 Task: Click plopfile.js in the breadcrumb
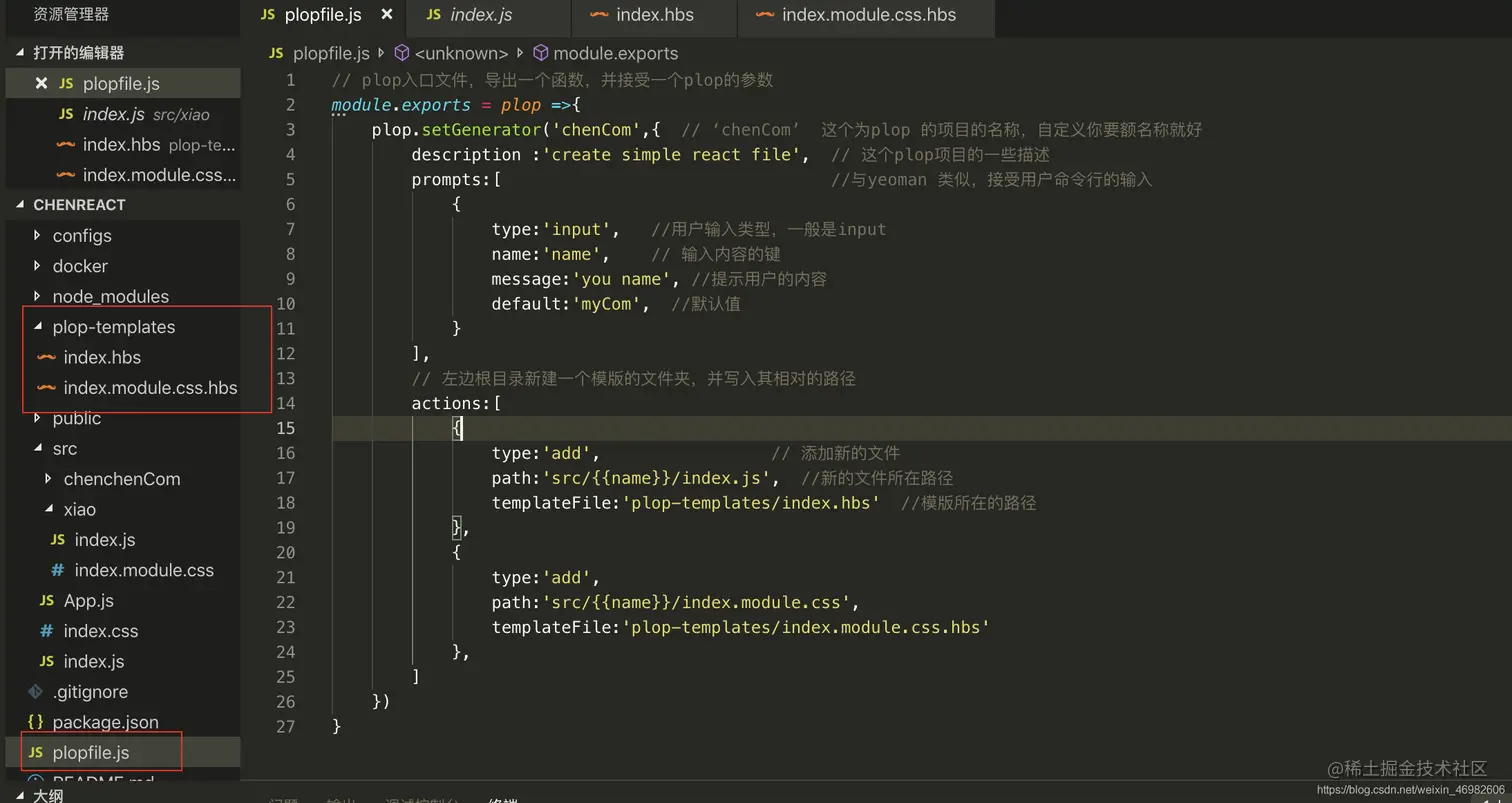pyautogui.click(x=331, y=54)
